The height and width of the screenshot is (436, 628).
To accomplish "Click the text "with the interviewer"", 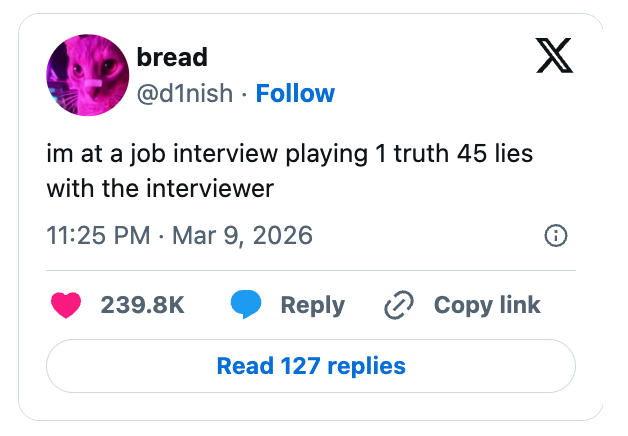I will click(160, 187).
